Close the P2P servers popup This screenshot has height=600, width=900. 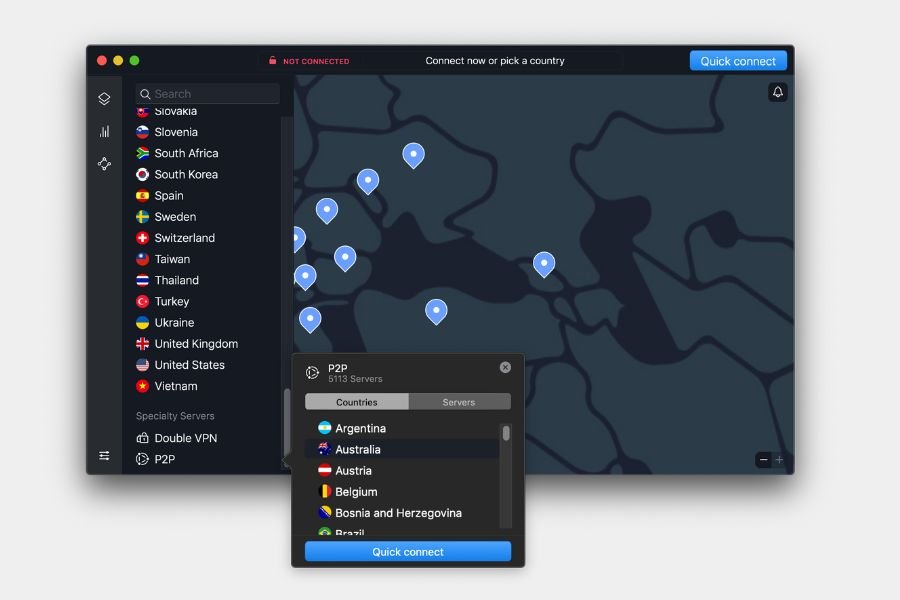505,367
